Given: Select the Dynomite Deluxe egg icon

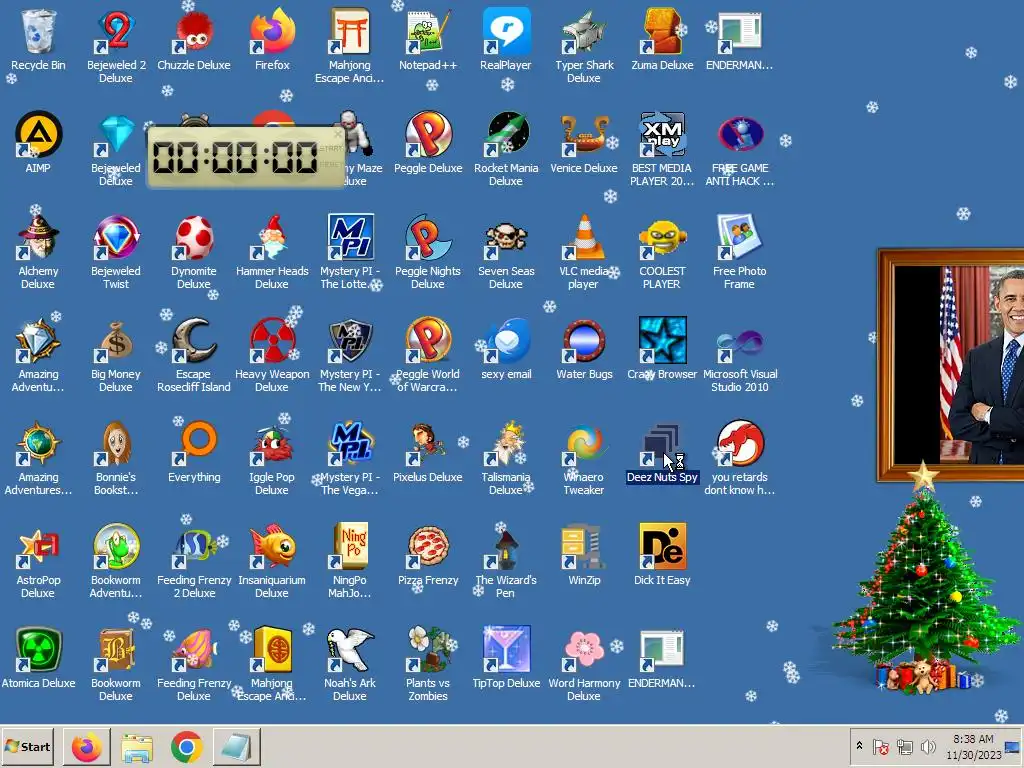Looking at the screenshot, I should coord(194,237).
